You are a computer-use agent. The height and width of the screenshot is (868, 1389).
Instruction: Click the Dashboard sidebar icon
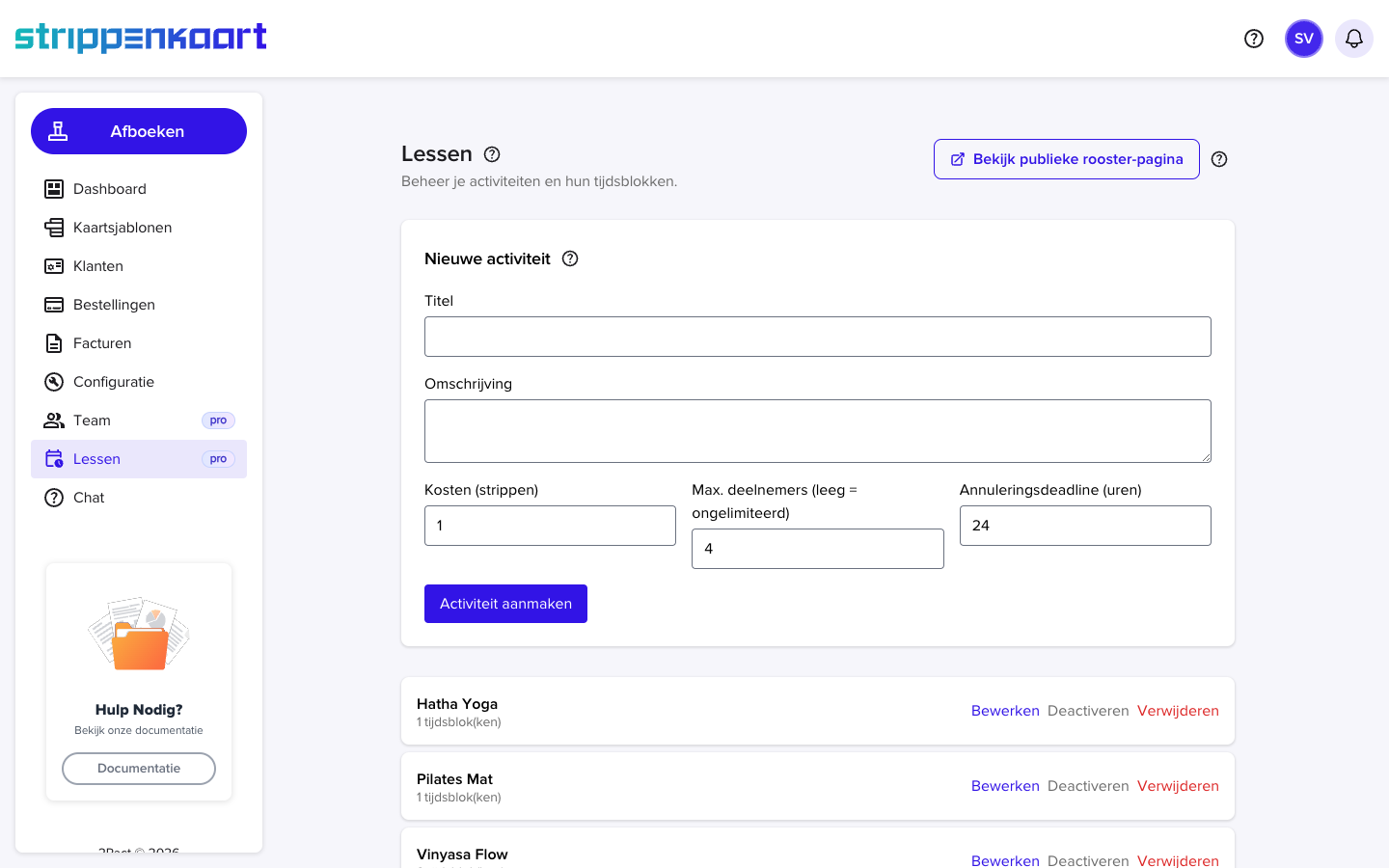pos(54,189)
